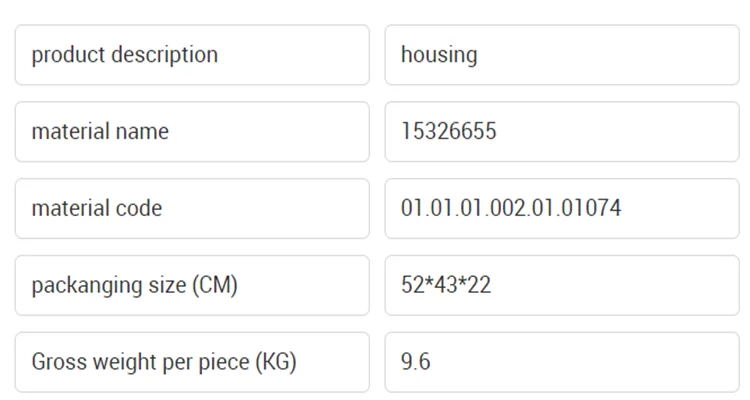Screen dimensions: 750x400
Task: Click the gross weight value box
Action: 561,362
